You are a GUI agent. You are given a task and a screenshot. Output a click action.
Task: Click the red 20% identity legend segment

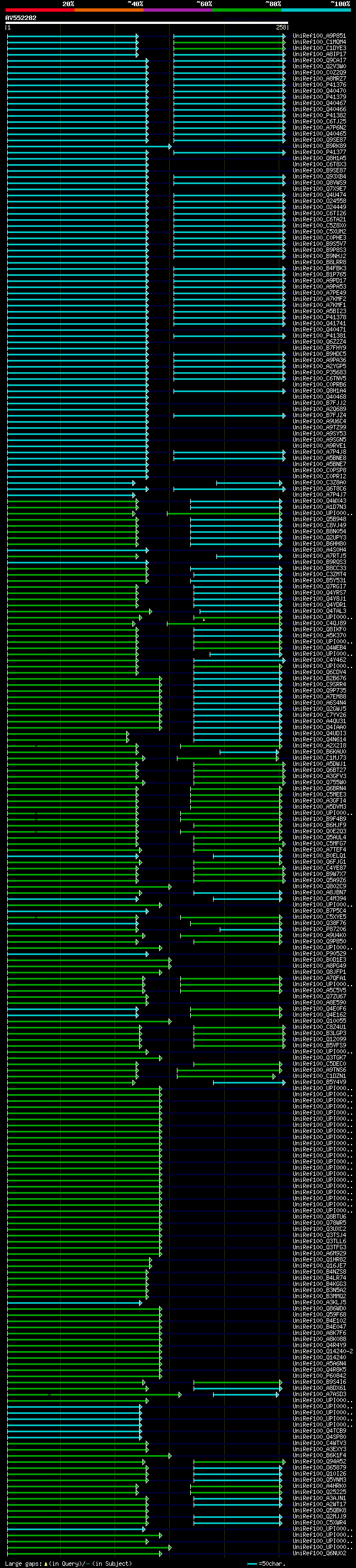pos(39,10)
